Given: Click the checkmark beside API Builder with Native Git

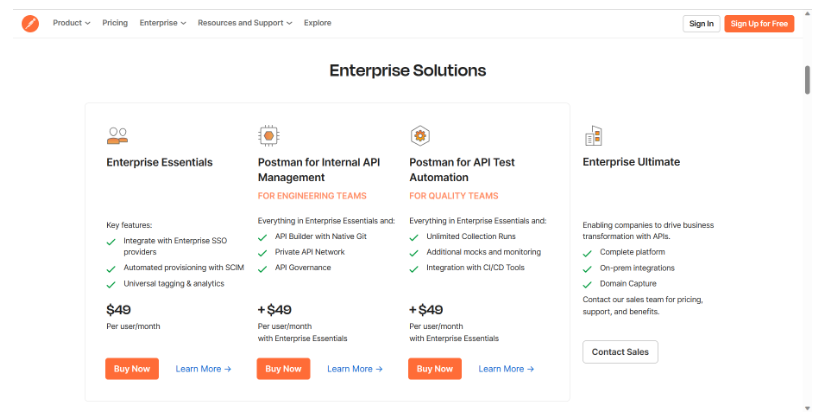Looking at the screenshot, I should coord(263,238).
